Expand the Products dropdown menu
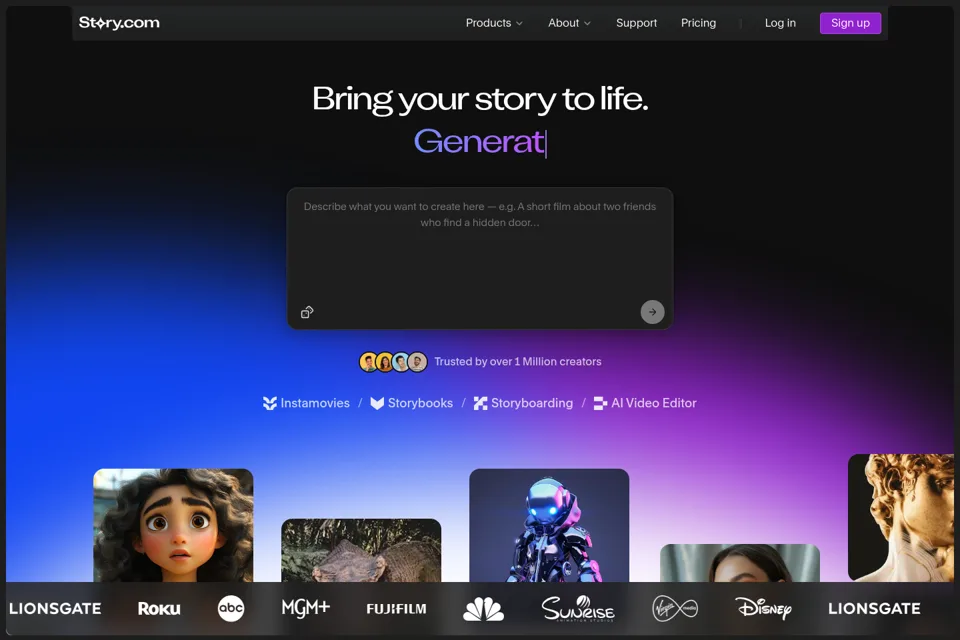This screenshot has height=640, width=960. point(494,23)
